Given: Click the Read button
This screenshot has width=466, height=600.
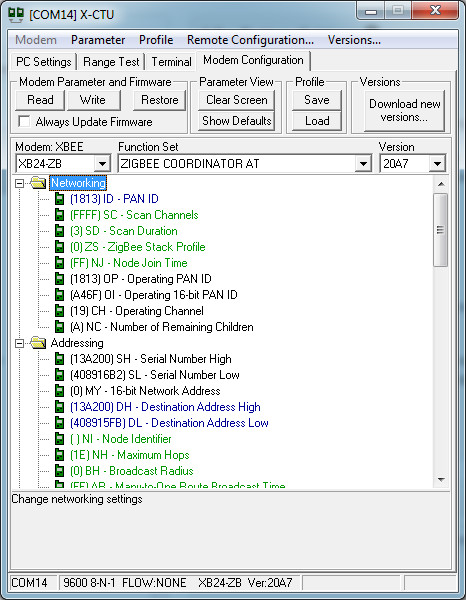Looking at the screenshot, I should click(40, 100).
